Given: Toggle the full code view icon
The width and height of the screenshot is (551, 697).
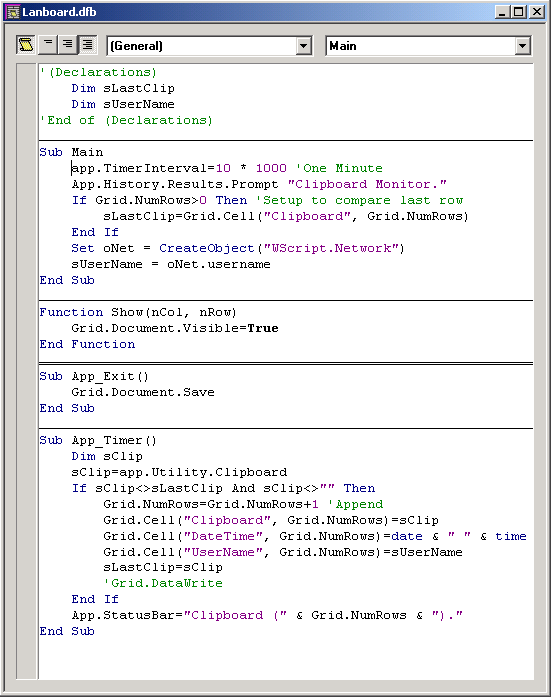Looking at the screenshot, I should [88, 45].
